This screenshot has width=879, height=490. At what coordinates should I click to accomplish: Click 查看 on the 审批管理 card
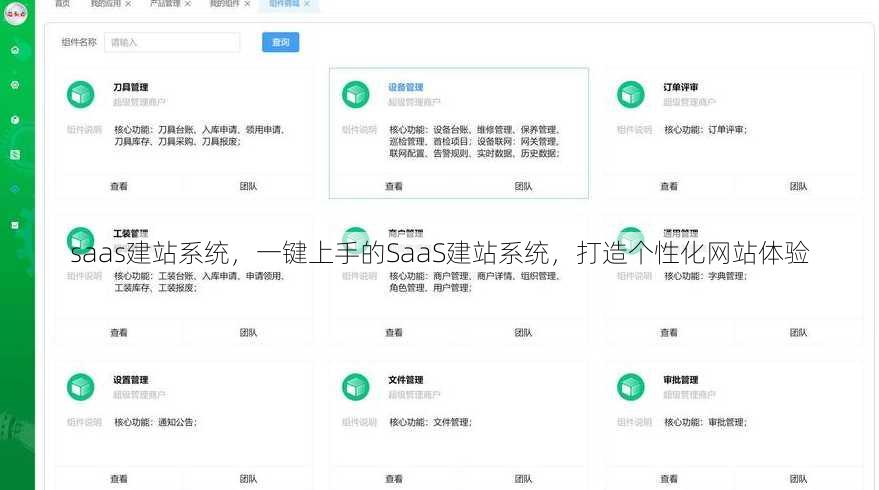click(669, 479)
